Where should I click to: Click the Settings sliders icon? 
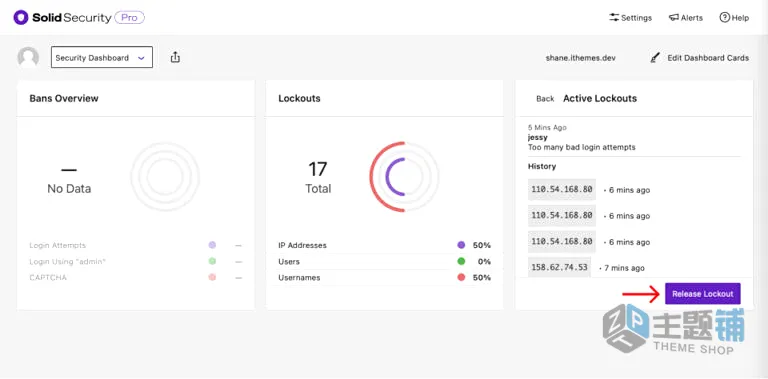point(614,18)
